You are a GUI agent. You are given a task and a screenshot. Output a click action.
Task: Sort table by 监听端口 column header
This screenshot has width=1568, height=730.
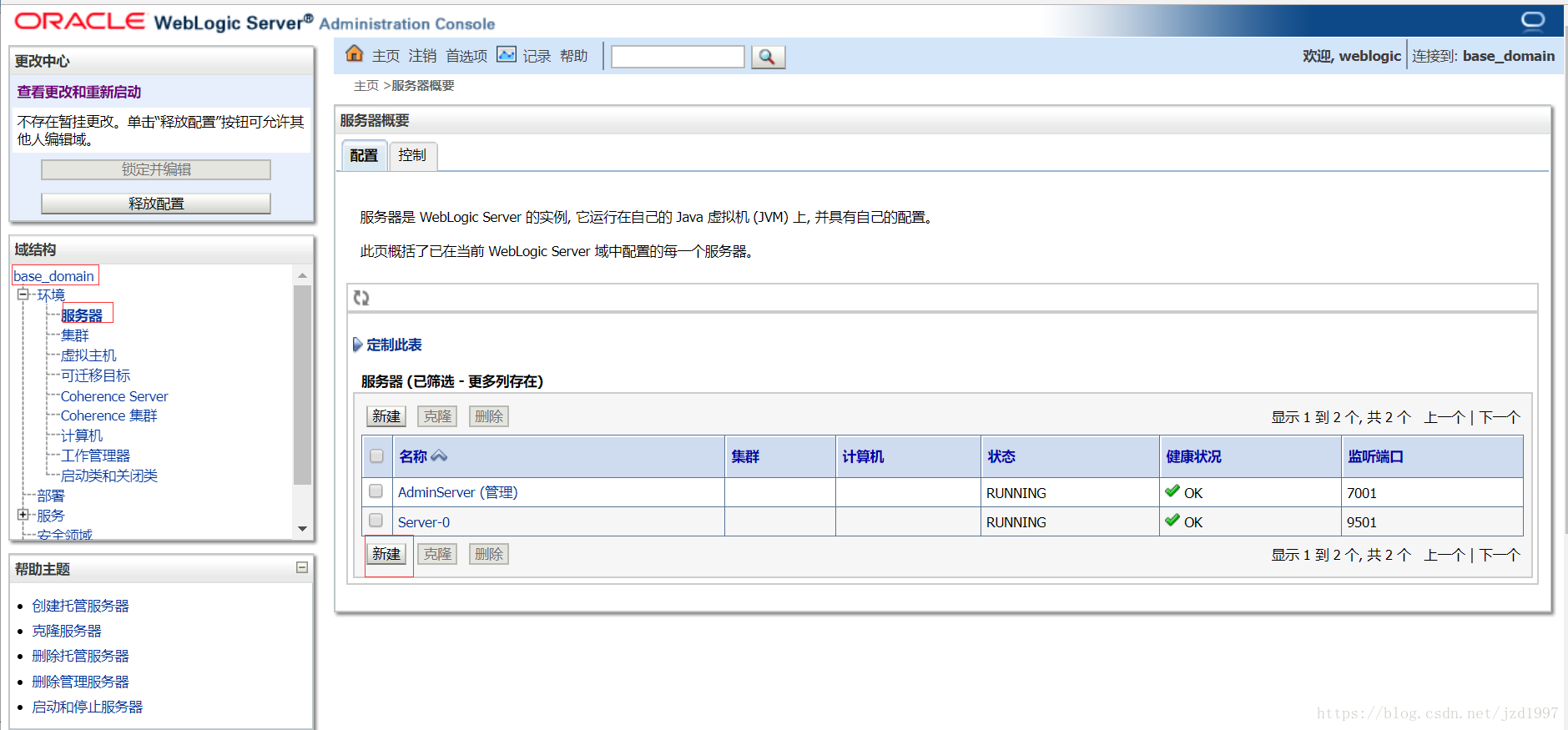tap(1375, 456)
